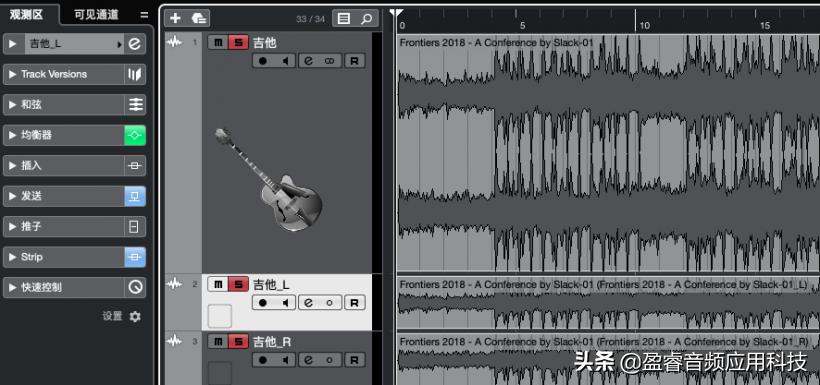Expand the 快速控制 section
Screen dimensions: 820x385
coord(13,288)
